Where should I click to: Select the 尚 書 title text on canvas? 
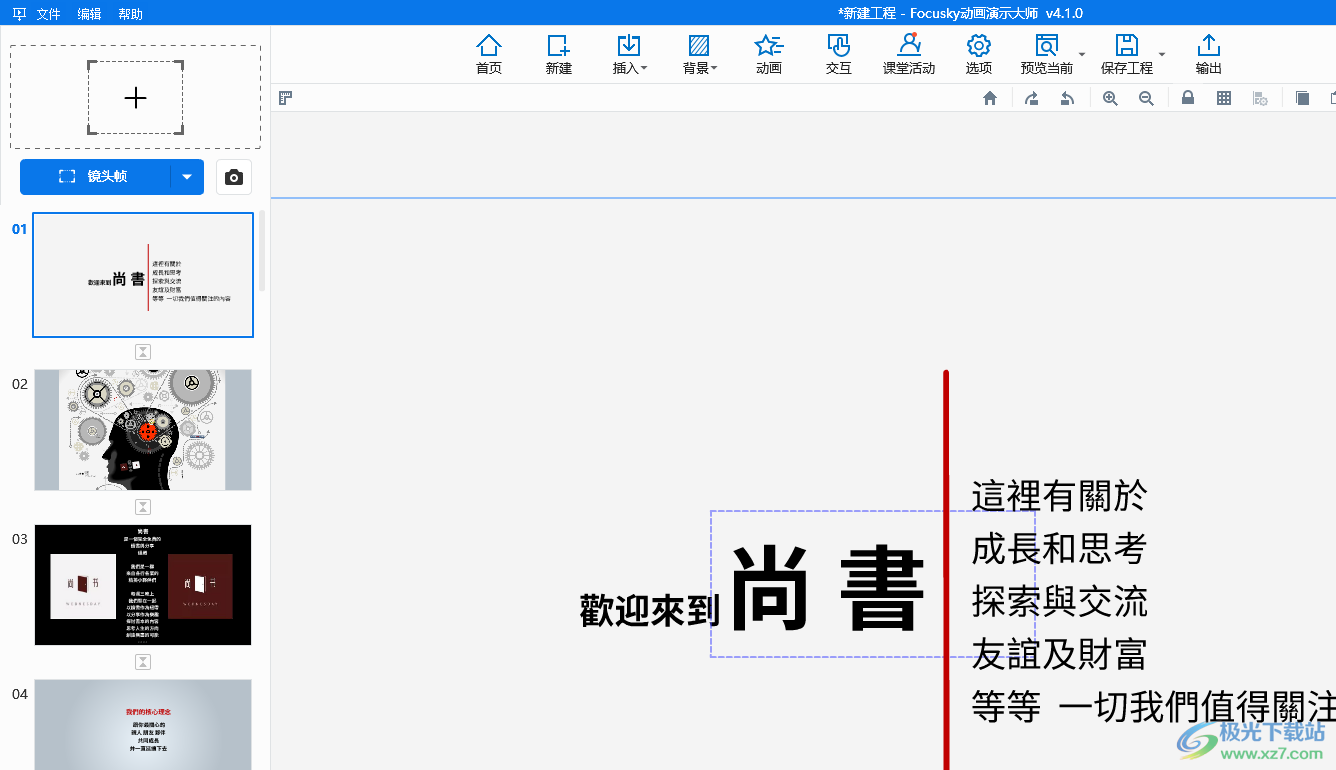pyautogui.click(x=828, y=590)
